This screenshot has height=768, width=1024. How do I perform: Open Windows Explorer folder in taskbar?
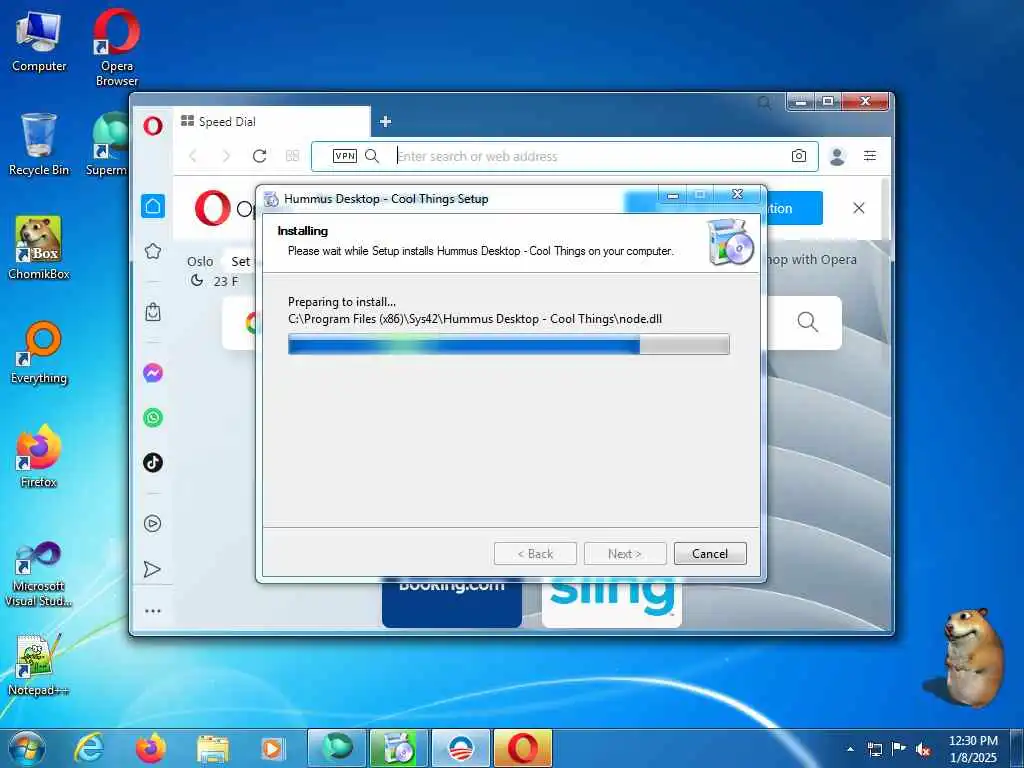pyautogui.click(x=212, y=749)
